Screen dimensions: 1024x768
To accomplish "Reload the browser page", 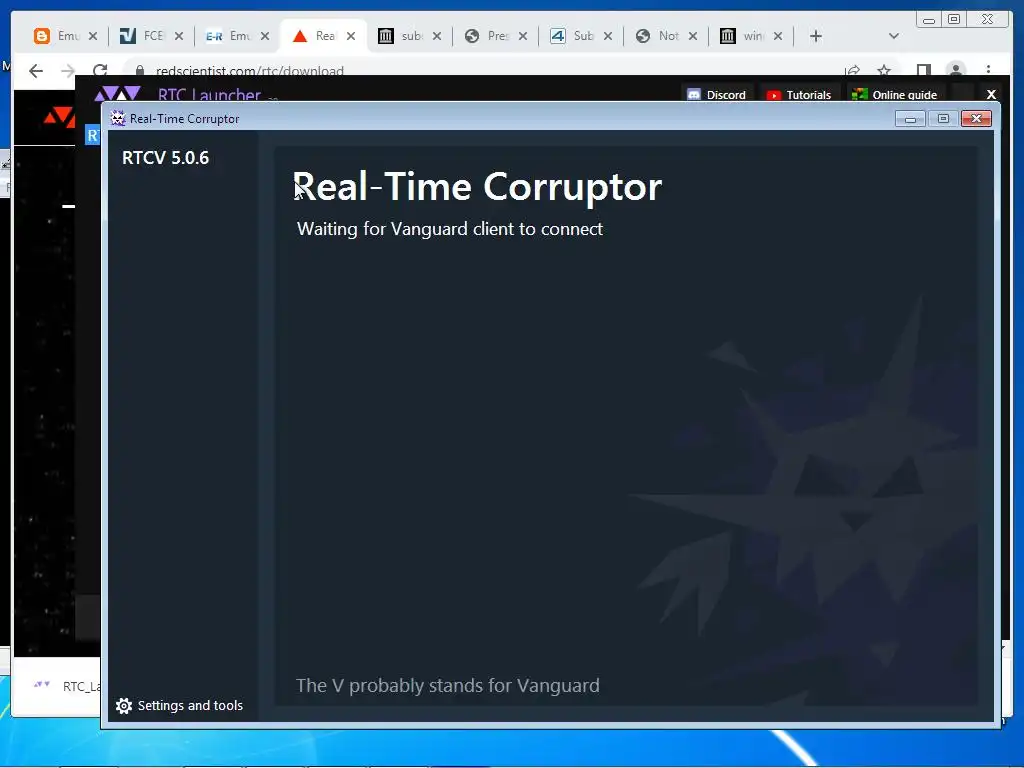I will tap(99, 71).
